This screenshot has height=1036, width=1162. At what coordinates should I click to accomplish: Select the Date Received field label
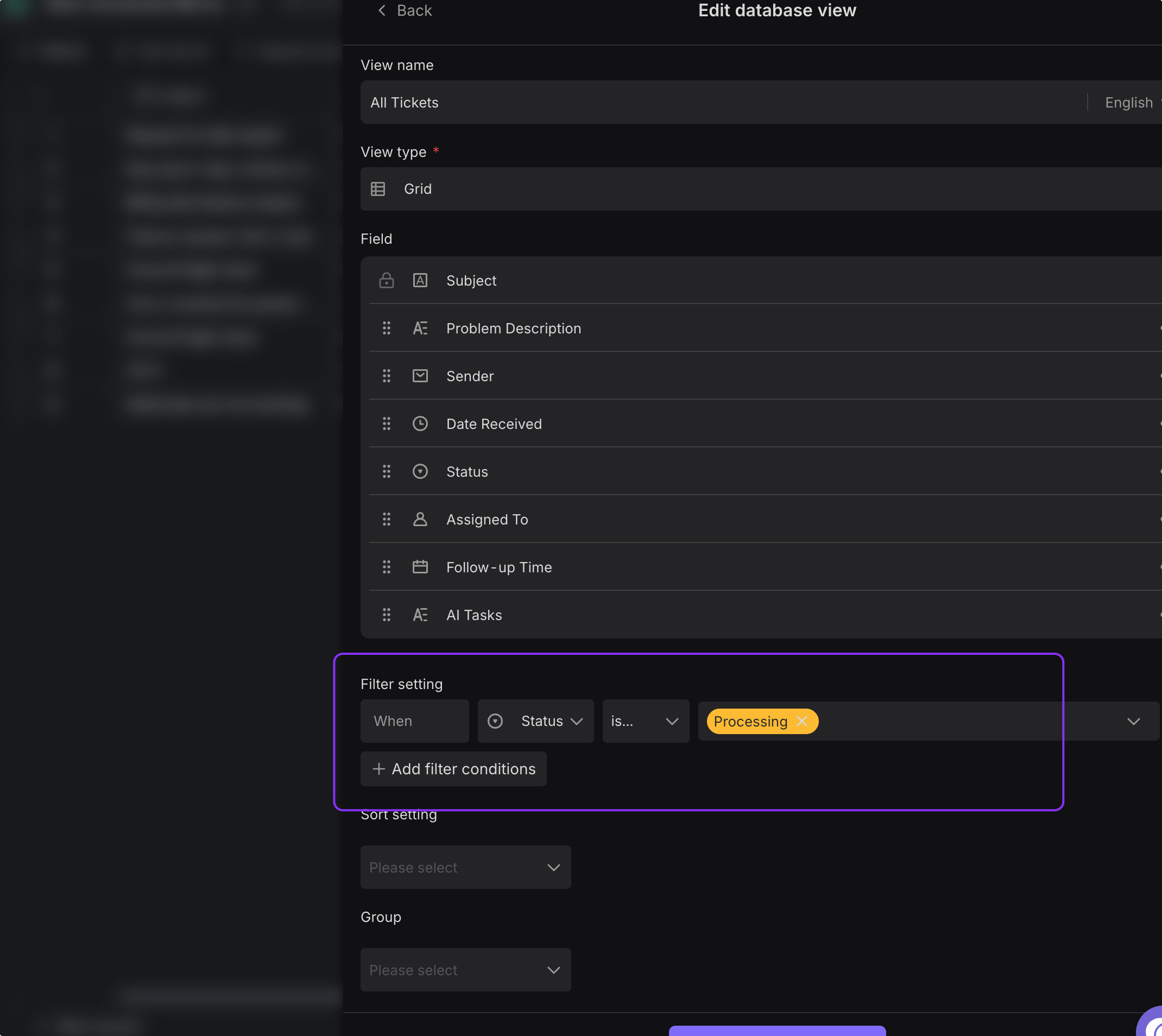[x=494, y=424]
